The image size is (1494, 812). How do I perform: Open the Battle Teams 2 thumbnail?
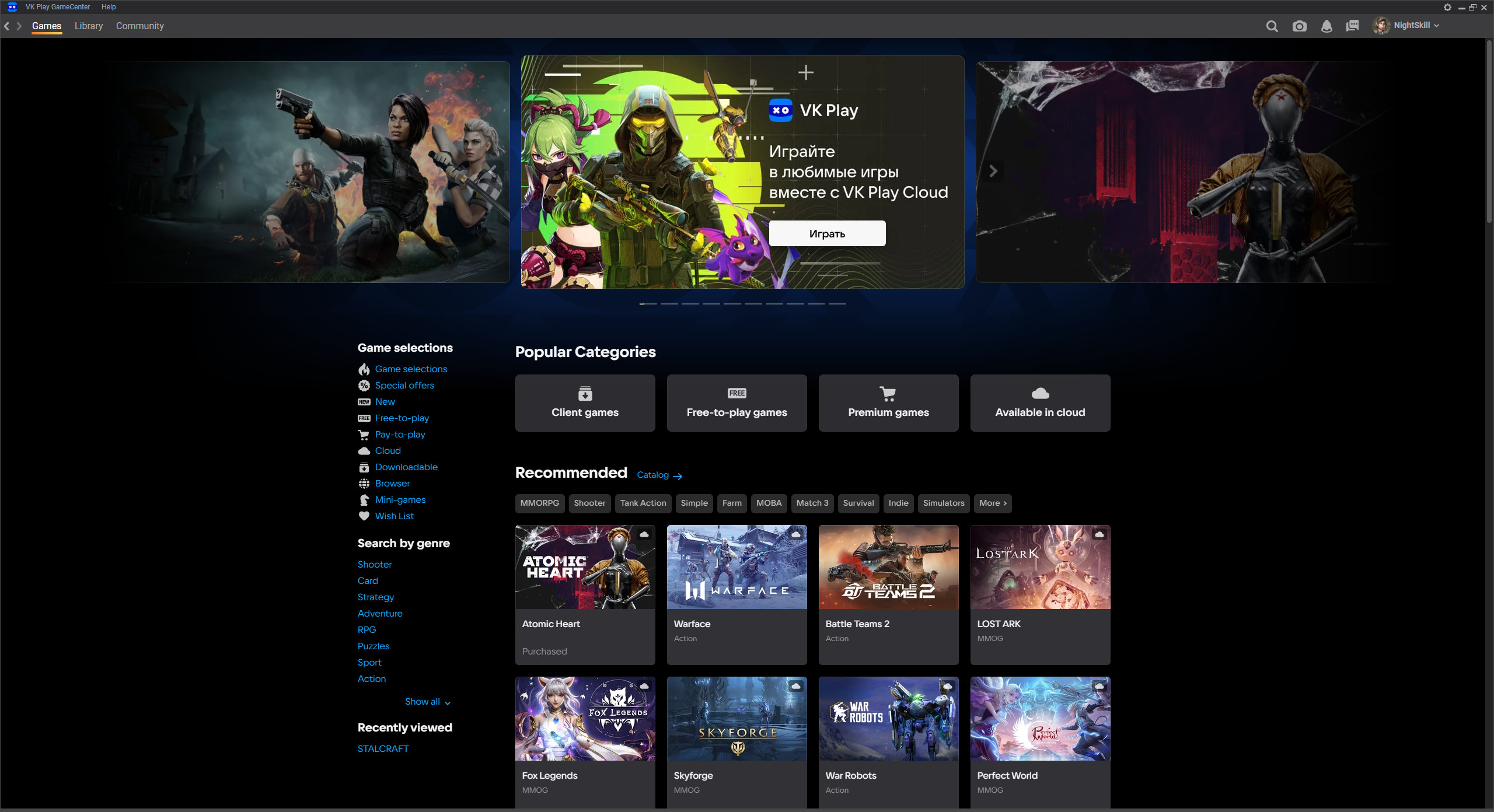888,567
